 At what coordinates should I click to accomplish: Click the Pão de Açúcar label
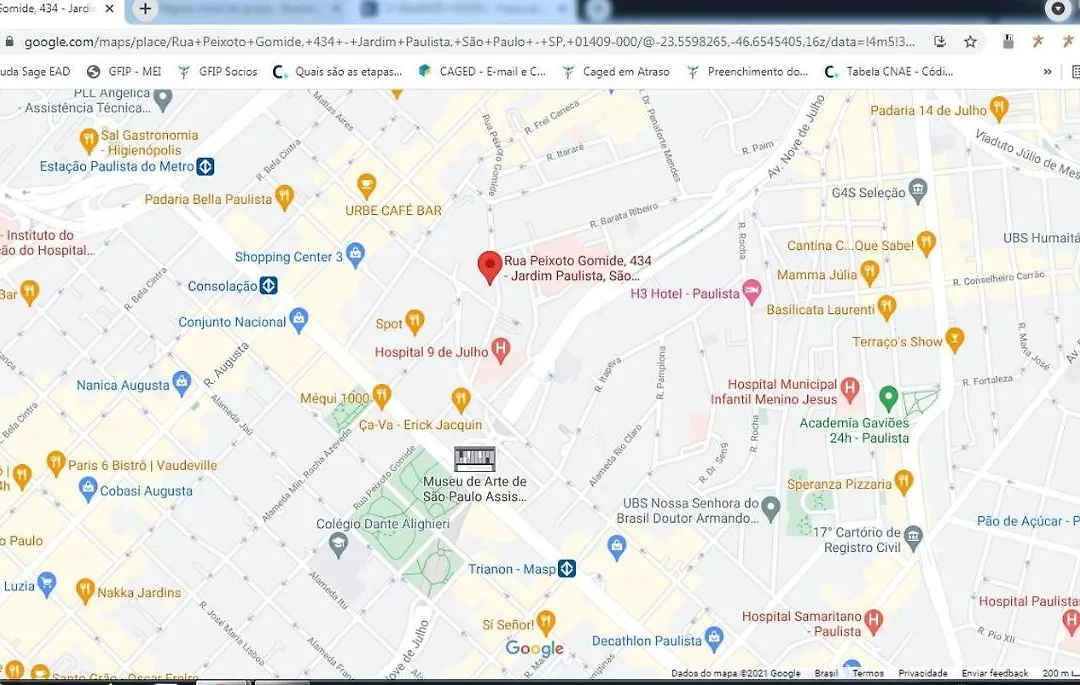pyautogui.click(x=1028, y=521)
